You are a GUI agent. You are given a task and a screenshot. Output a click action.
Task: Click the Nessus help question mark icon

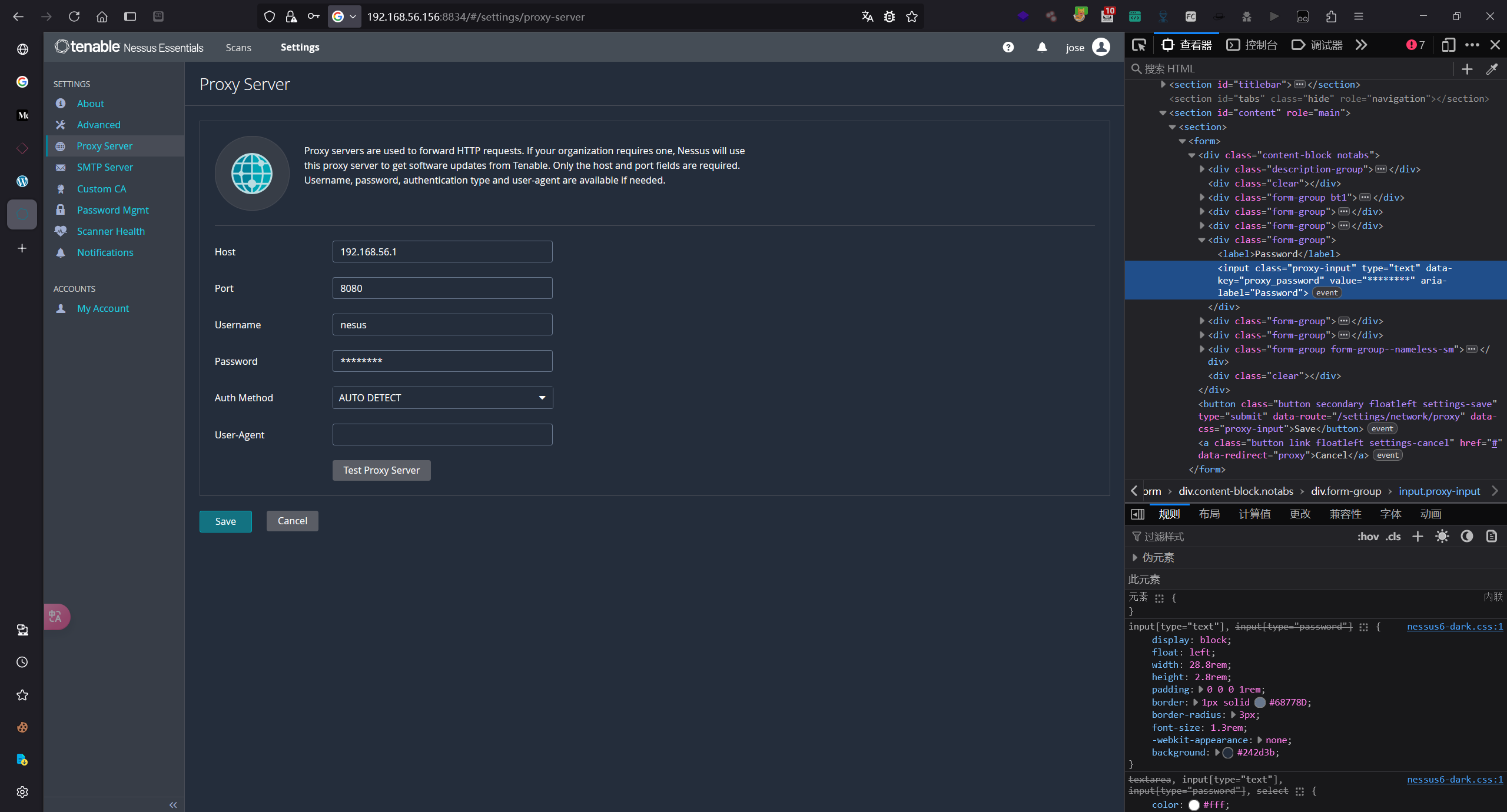click(x=1008, y=47)
